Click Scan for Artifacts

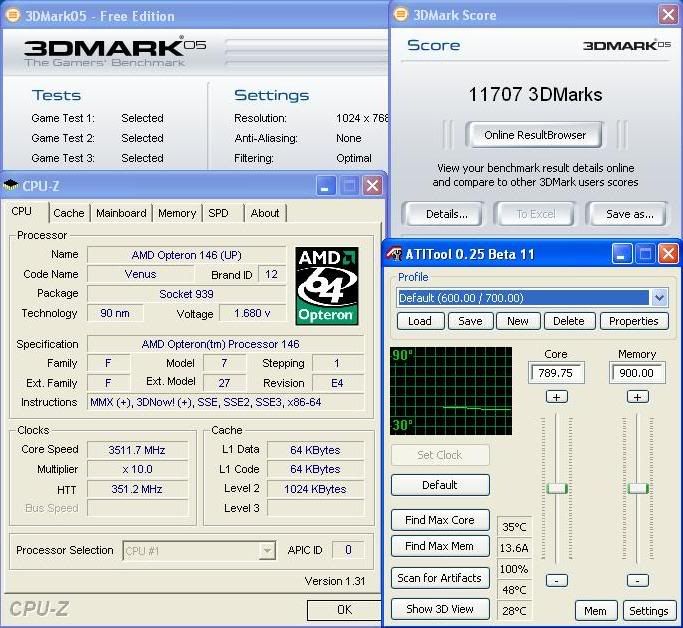coord(440,578)
